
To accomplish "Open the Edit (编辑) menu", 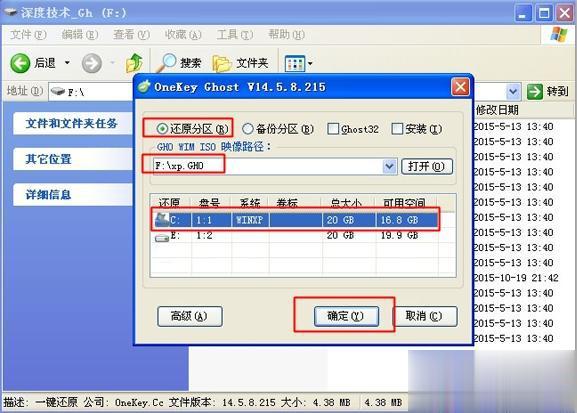I will [80, 35].
